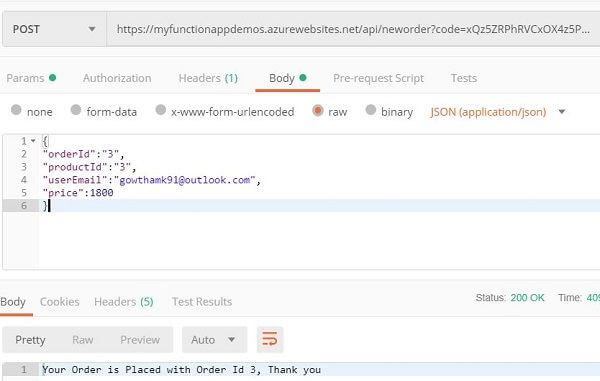This screenshot has height=381, width=600.
Task: Switch to the response Cookies tab
Action: (x=60, y=302)
